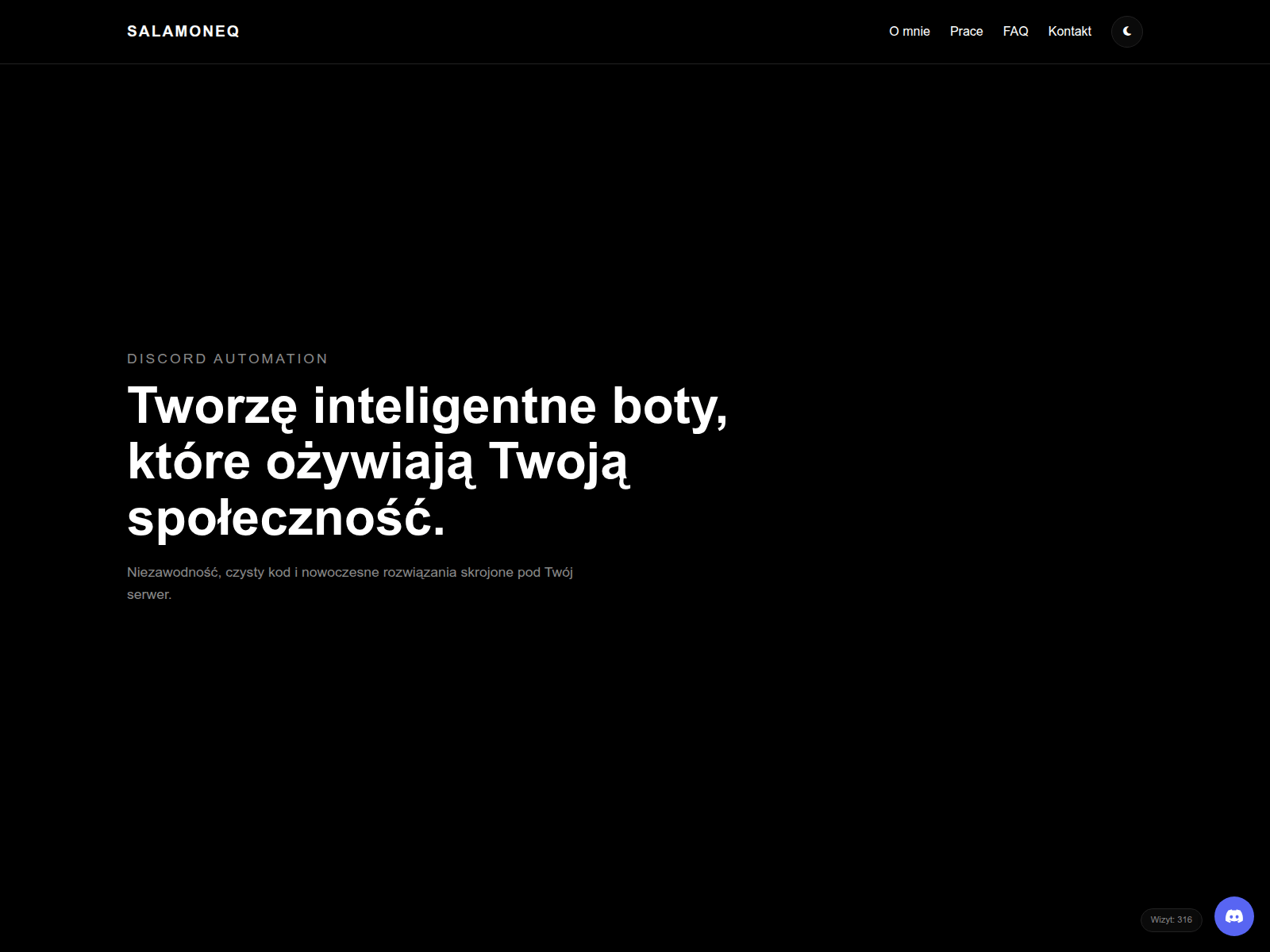This screenshot has width=1270, height=952.
Task: Click the headline Tworzę inteligentne boty
Action: 428,461
